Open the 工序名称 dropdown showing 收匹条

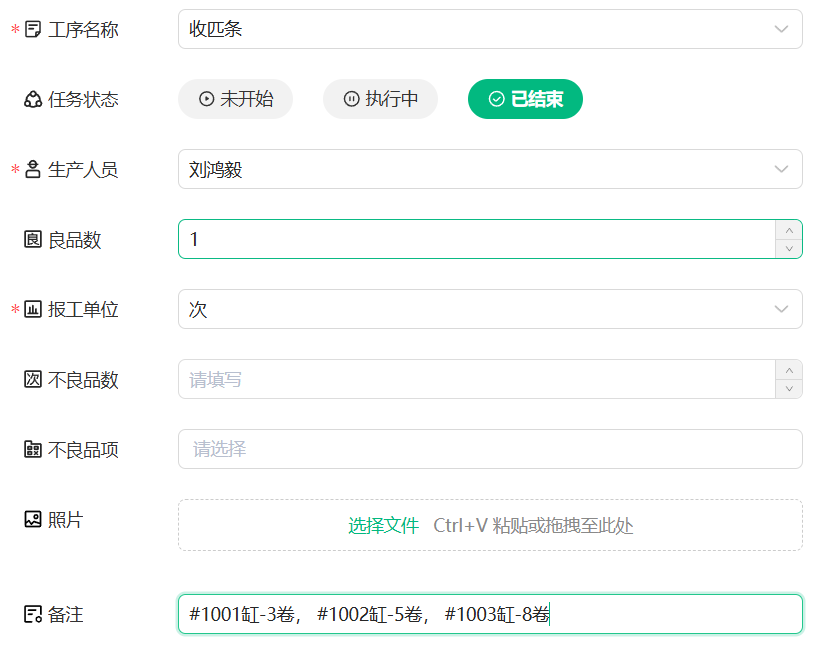490,29
